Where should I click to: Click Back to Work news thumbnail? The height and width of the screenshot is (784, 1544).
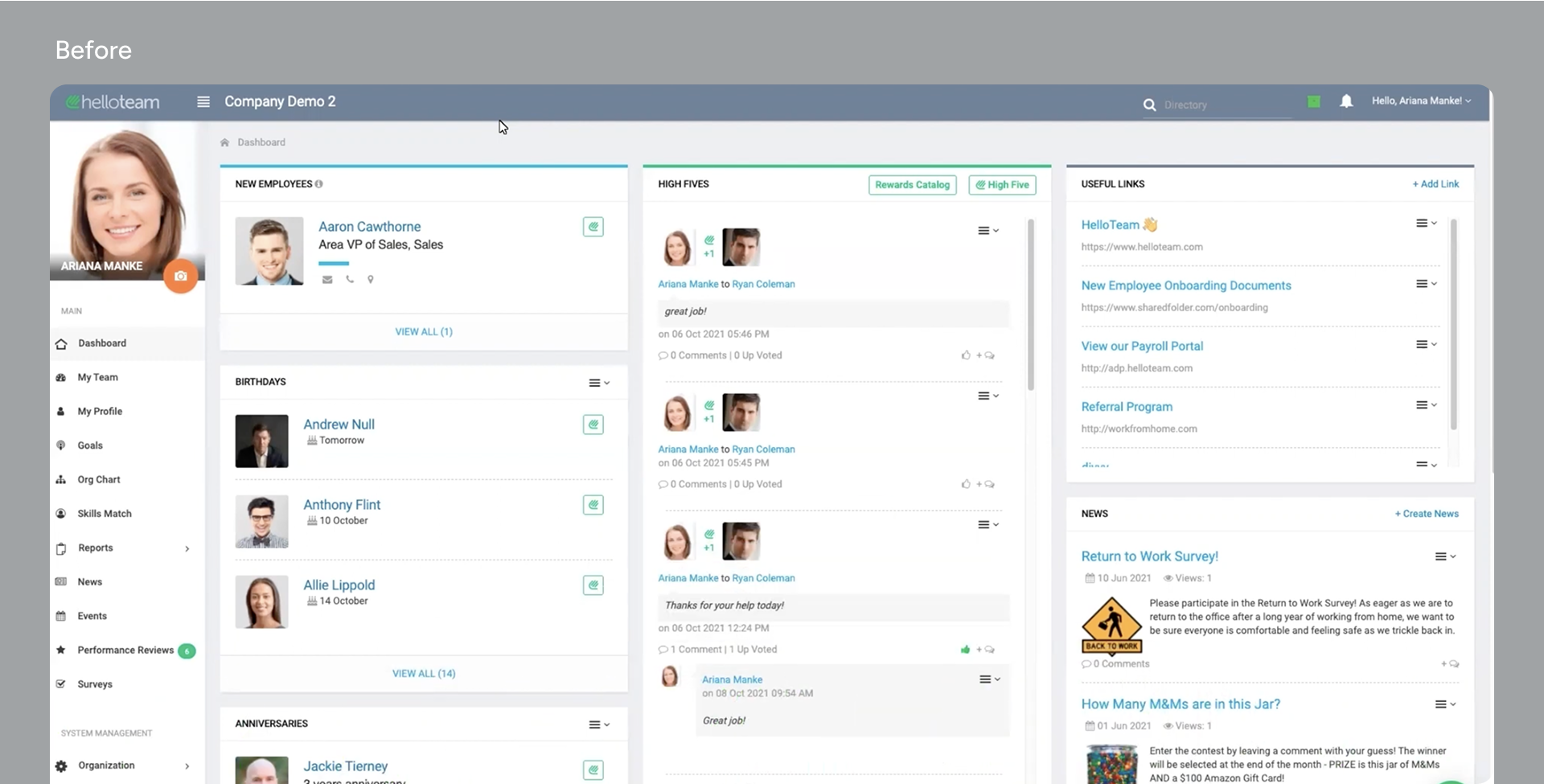1111,625
